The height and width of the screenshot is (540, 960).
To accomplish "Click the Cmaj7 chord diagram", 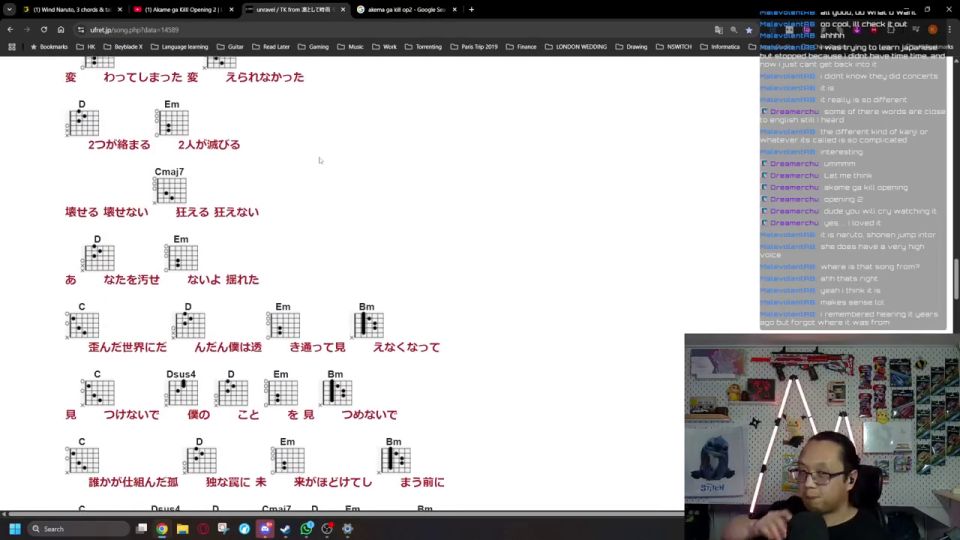I will pos(170,190).
